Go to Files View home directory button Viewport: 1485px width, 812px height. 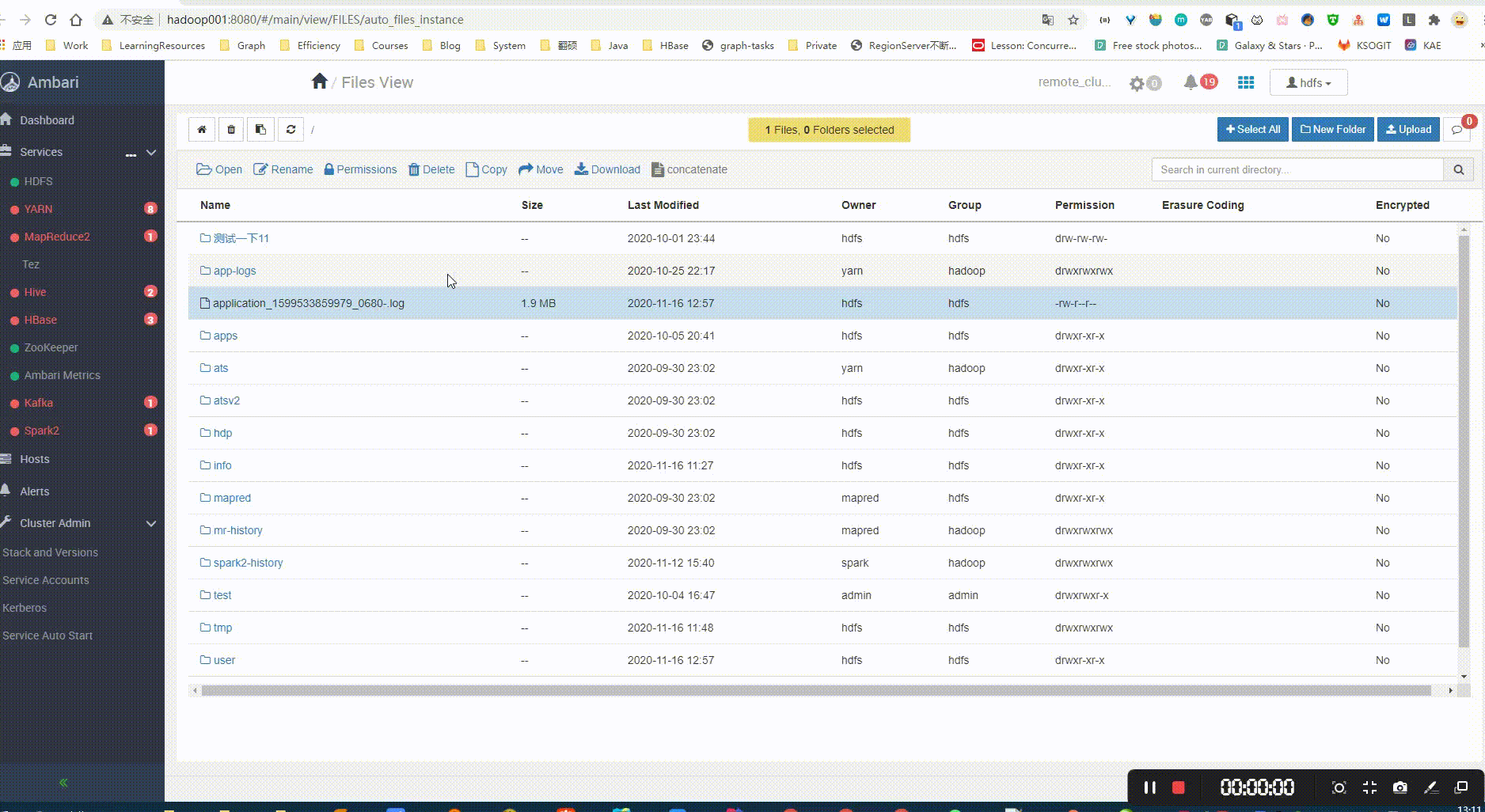(202, 130)
